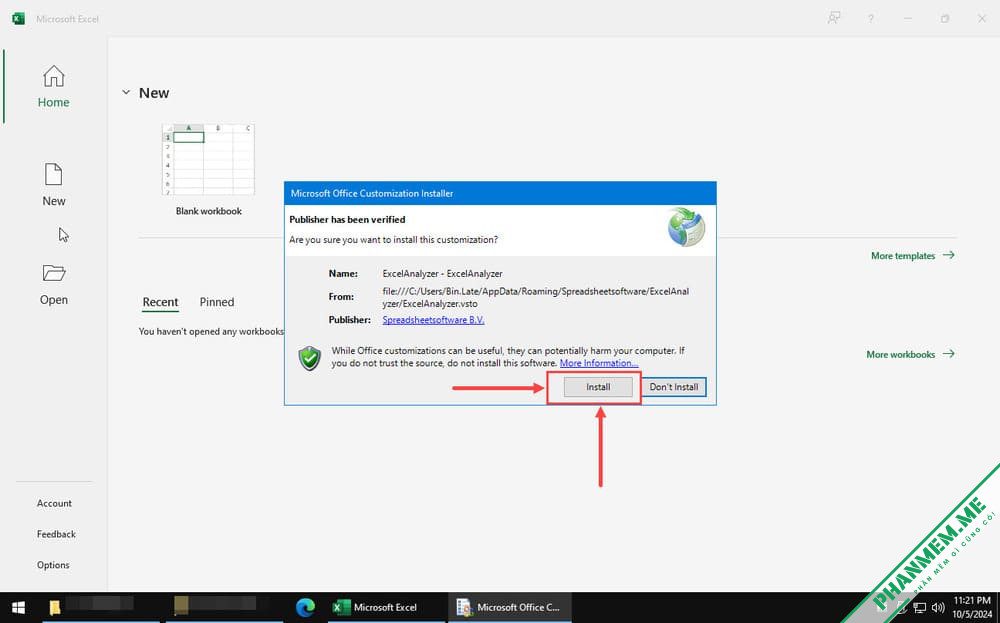Select the Open folder icon in sidebar
Image resolution: width=1000 pixels, height=623 pixels.
54,273
